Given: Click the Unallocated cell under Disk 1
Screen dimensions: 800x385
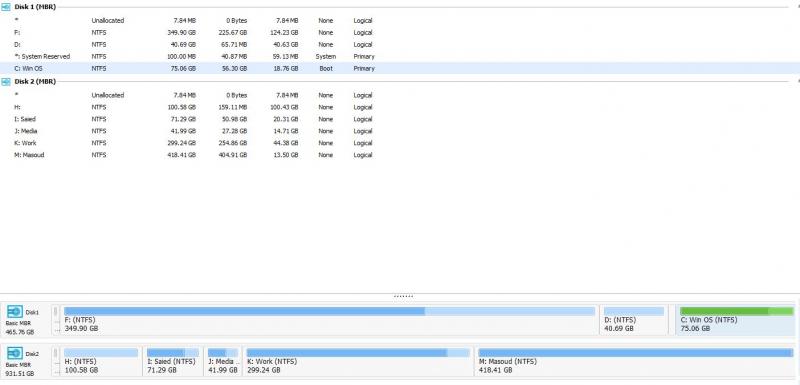Looking at the screenshot, I should 108,21.
